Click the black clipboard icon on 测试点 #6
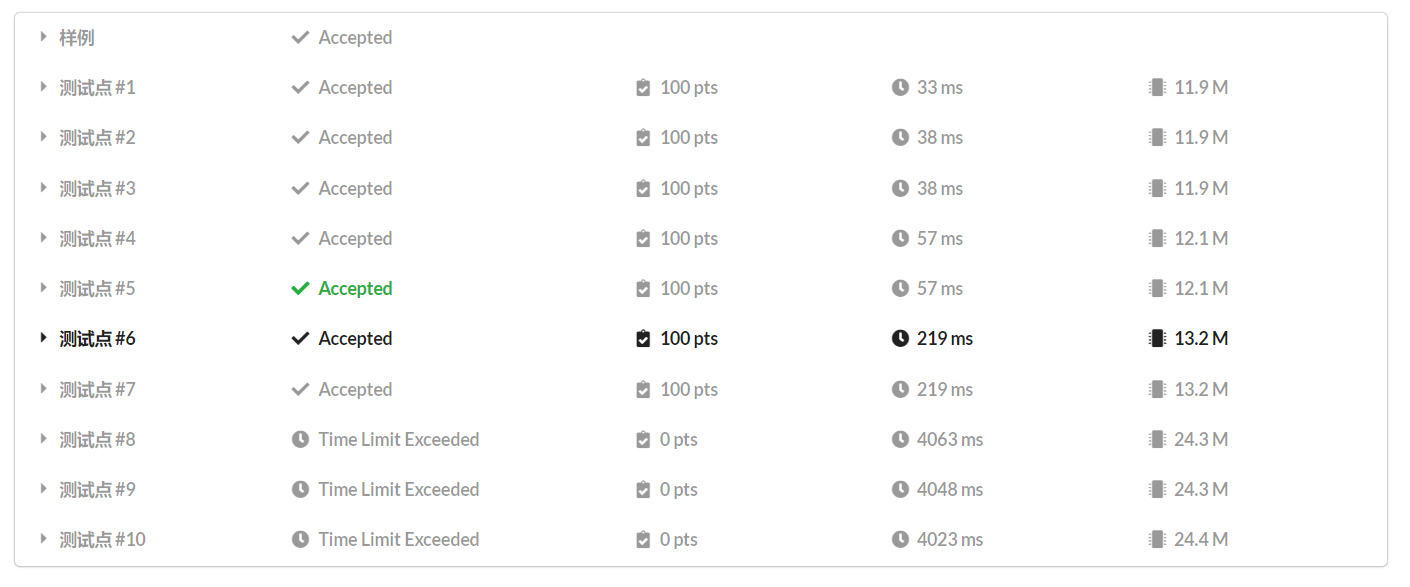The height and width of the screenshot is (587, 1410). tap(643, 339)
